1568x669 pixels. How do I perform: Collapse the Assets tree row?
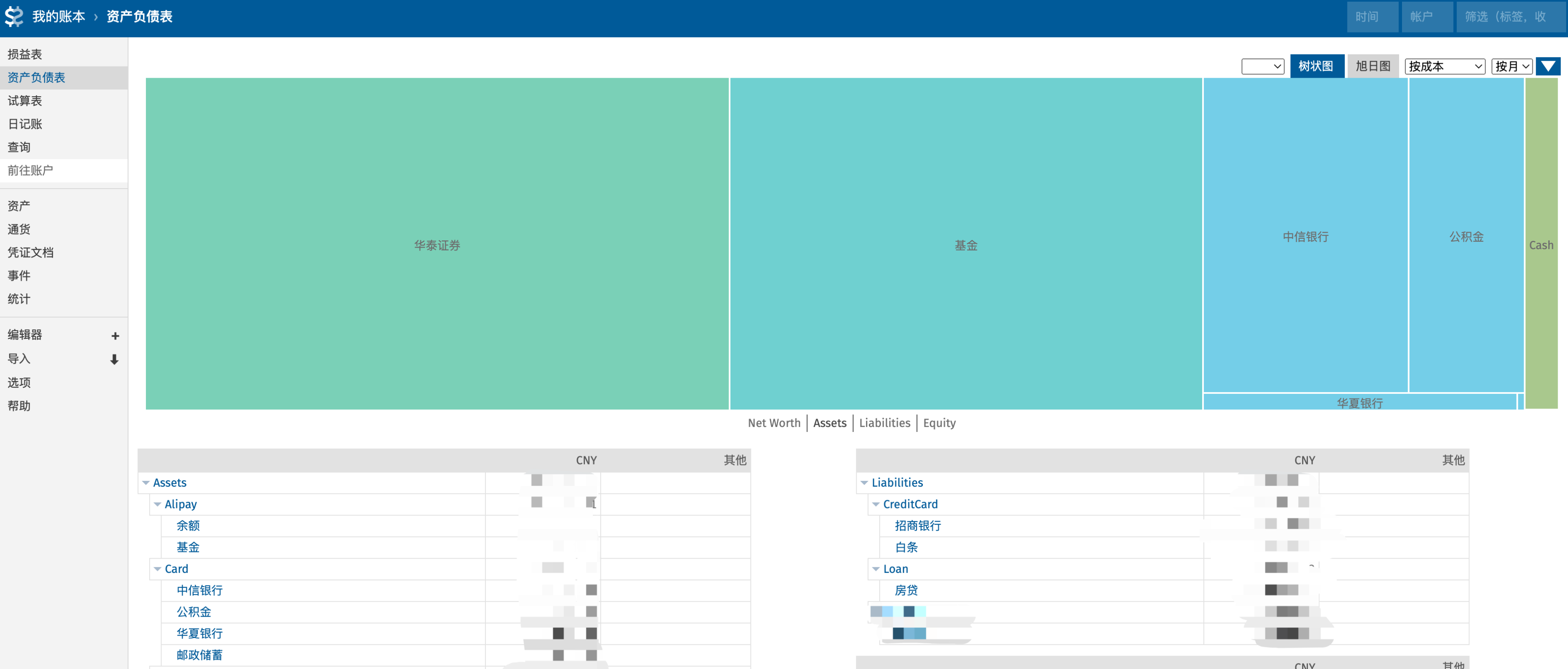(146, 483)
